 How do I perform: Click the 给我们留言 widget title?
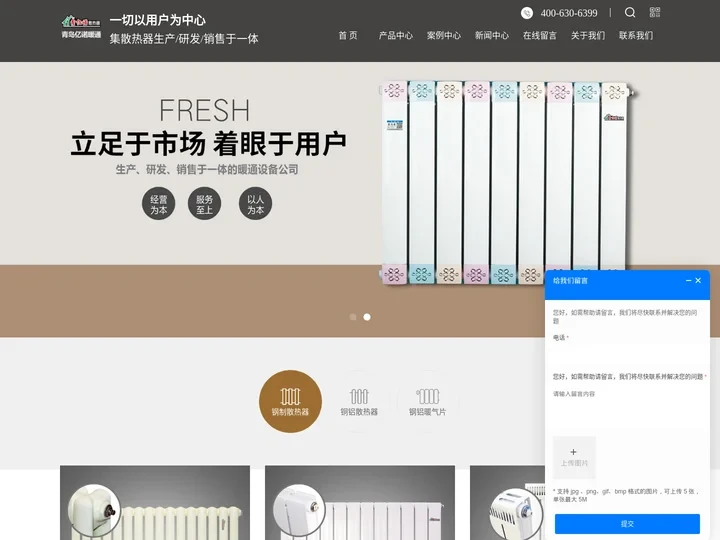(570, 281)
